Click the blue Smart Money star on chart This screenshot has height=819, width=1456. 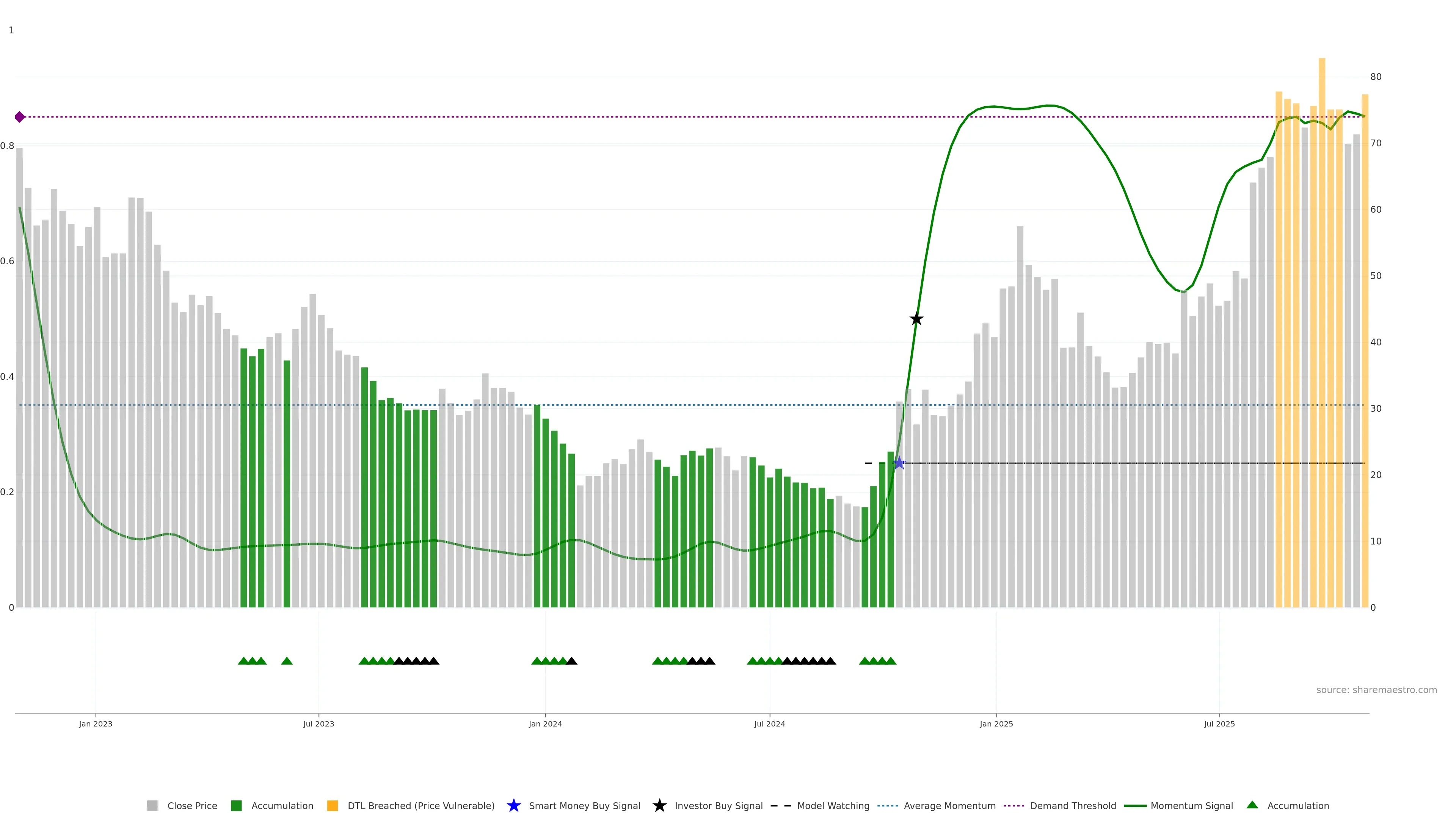899,463
